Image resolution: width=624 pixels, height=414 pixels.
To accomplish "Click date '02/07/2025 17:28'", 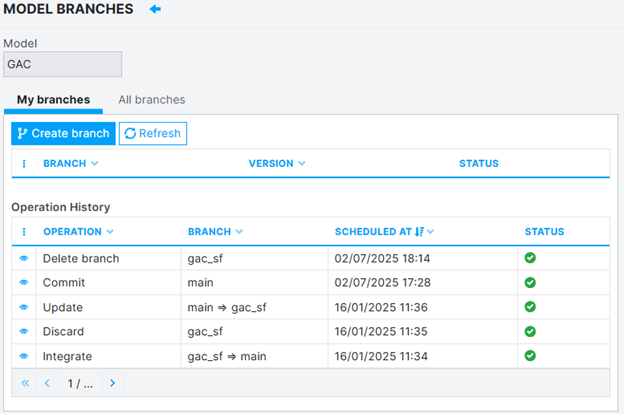I will [382, 283].
